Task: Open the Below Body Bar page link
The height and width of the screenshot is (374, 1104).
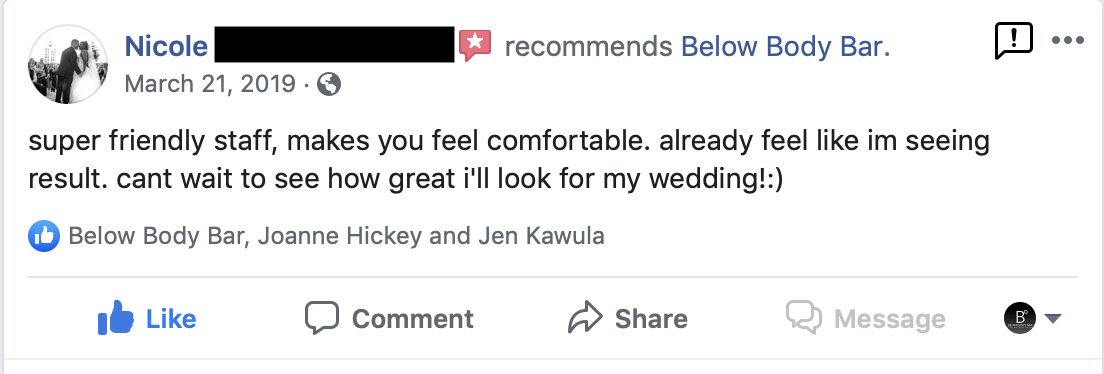Action: tap(782, 46)
